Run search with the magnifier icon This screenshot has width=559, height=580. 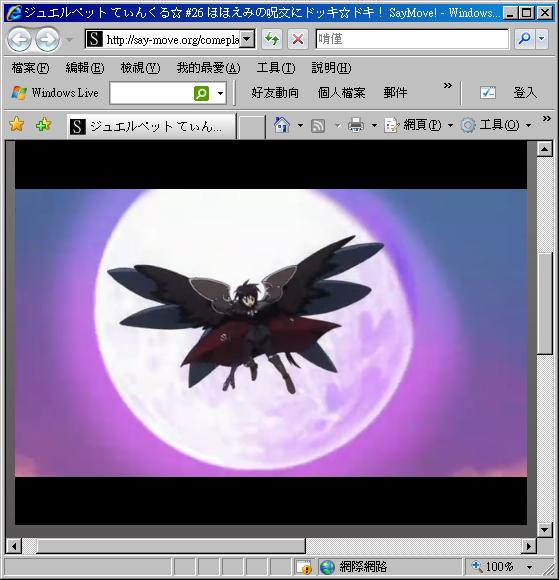pos(524,39)
